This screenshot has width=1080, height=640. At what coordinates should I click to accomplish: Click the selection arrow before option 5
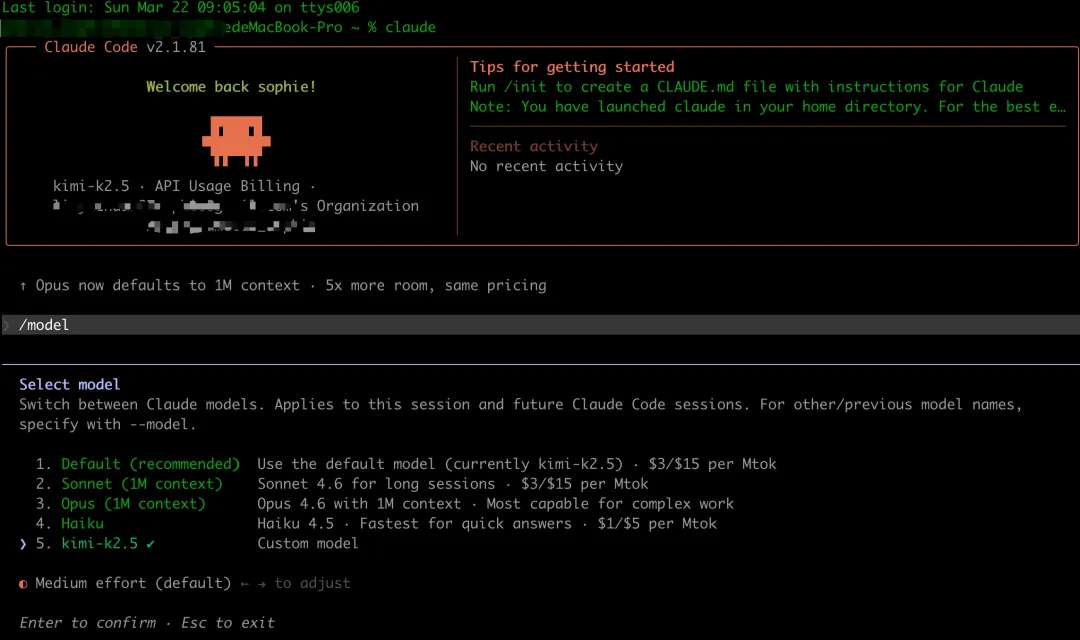[23, 543]
